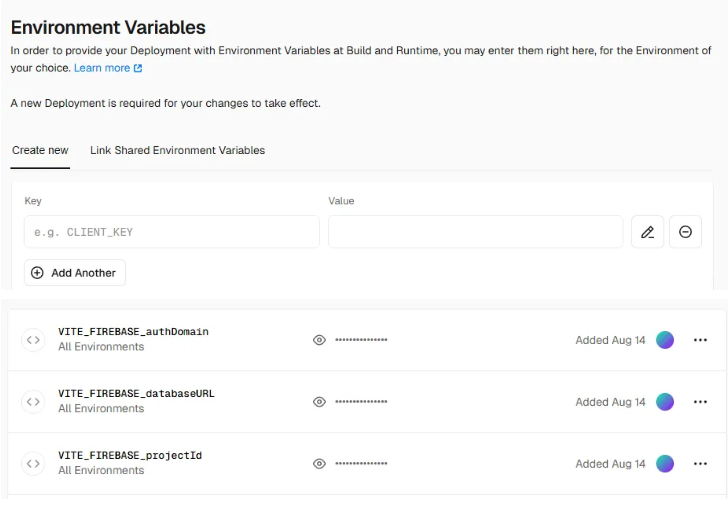Switch to Link Shared Environment Variables tab
Viewport: 728px width, 505px height.
pos(177,151)
